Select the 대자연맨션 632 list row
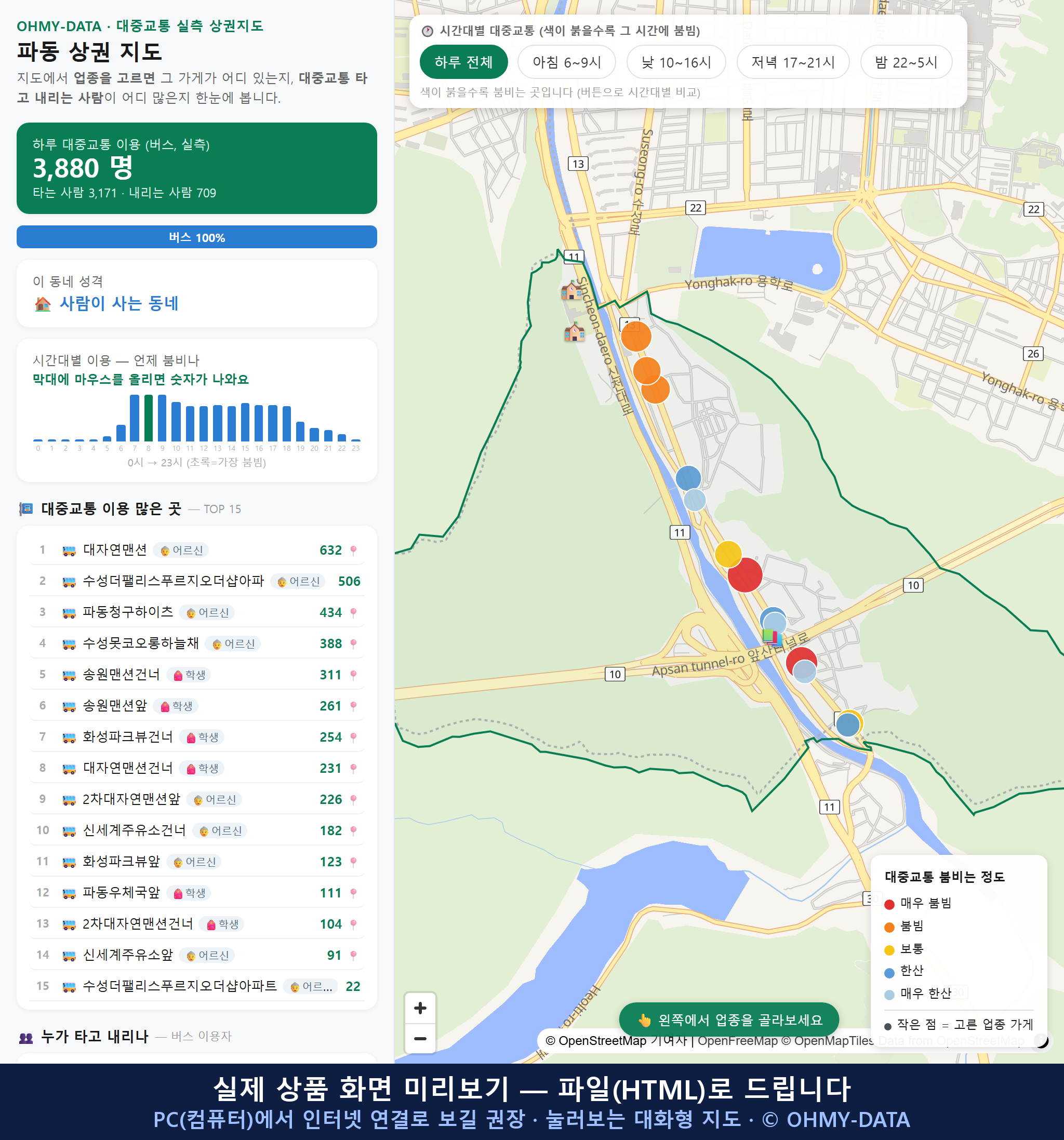The height and width of the screenshot is (1140, 1064). (197, 550)
